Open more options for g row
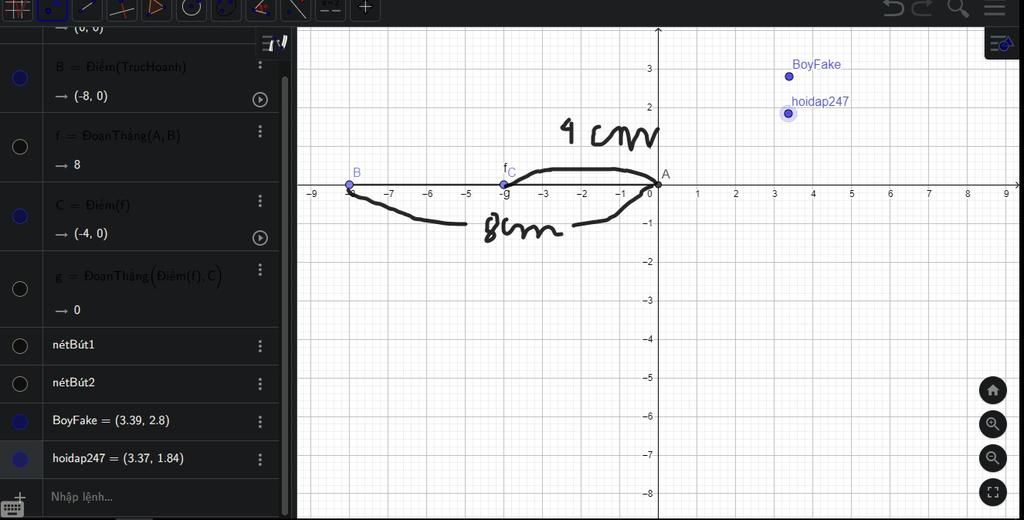The height and width of the screenshot is (520, 1024). (x=260, y=270)
